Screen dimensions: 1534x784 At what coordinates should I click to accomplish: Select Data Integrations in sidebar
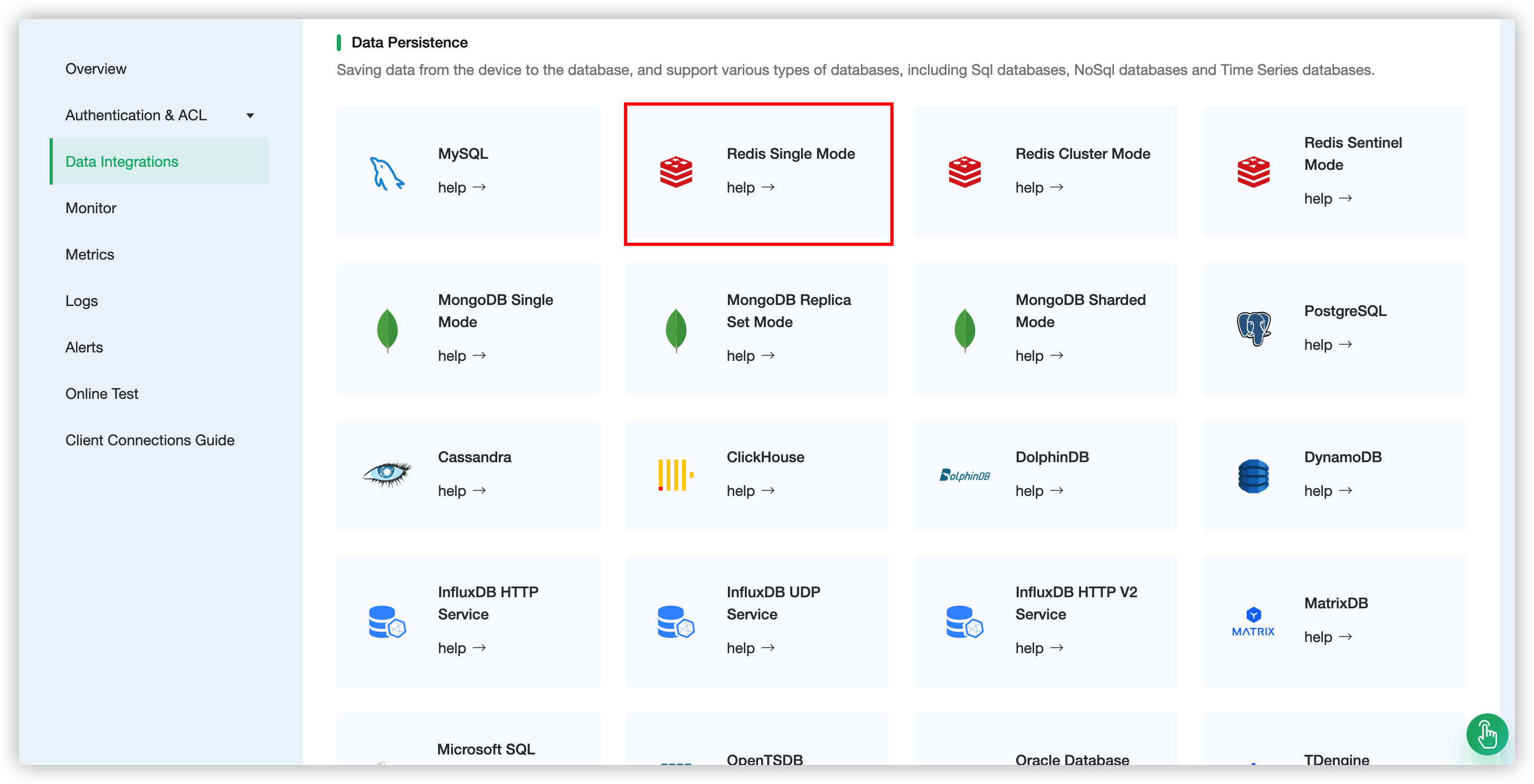click(159, 161)
